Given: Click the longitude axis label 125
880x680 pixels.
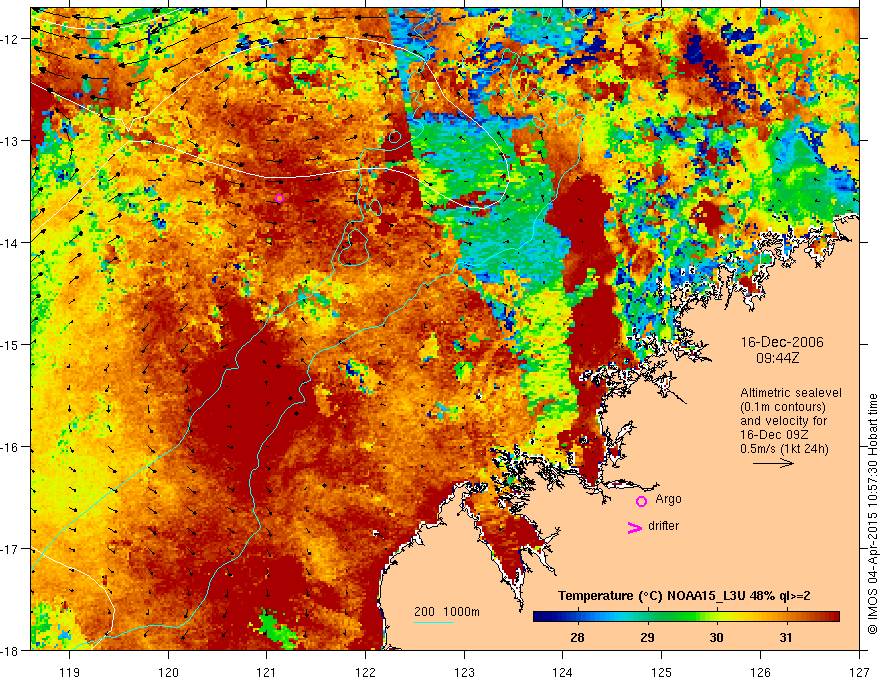Looking at the screenshot, I should [662, 672].
